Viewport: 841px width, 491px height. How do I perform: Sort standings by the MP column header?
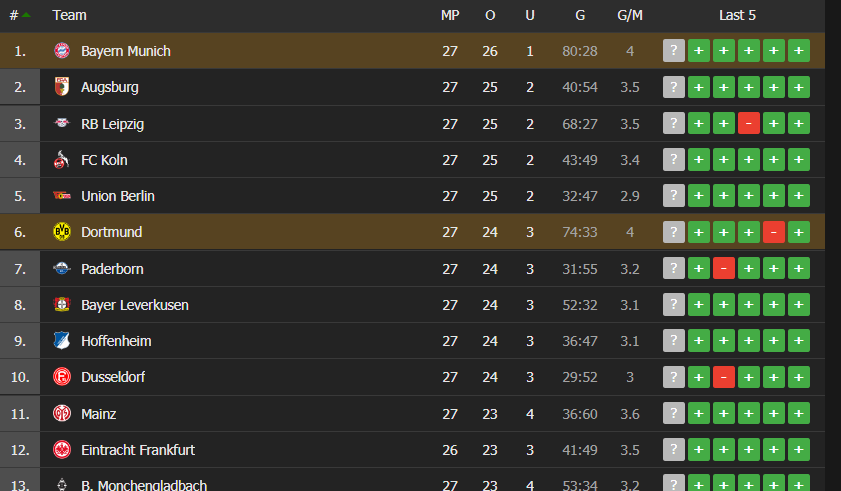click(x=450, y=15)
